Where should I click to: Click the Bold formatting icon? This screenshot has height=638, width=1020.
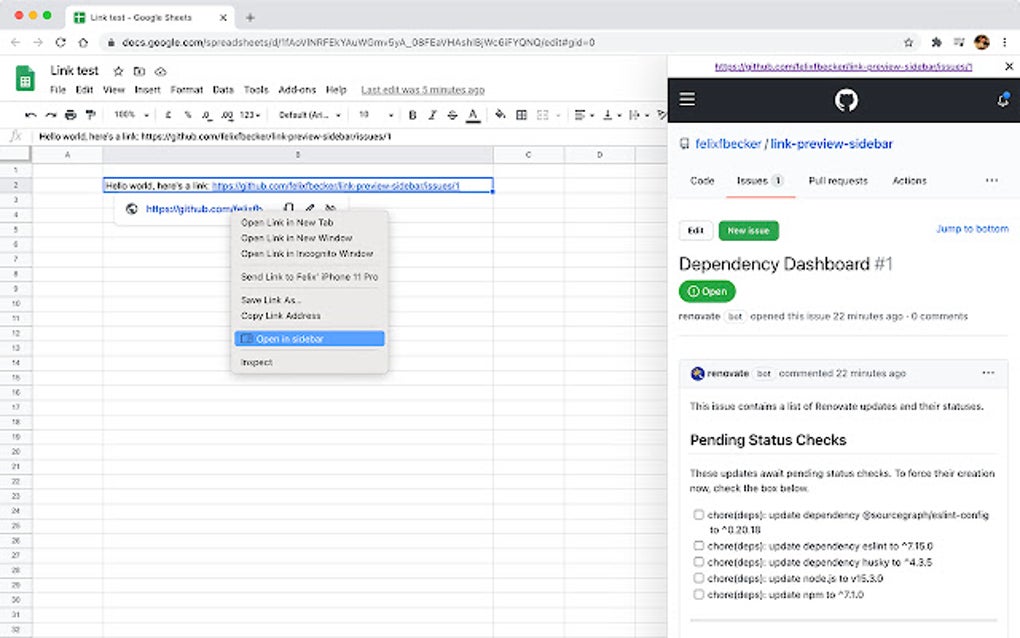click(x=414, y=115)
